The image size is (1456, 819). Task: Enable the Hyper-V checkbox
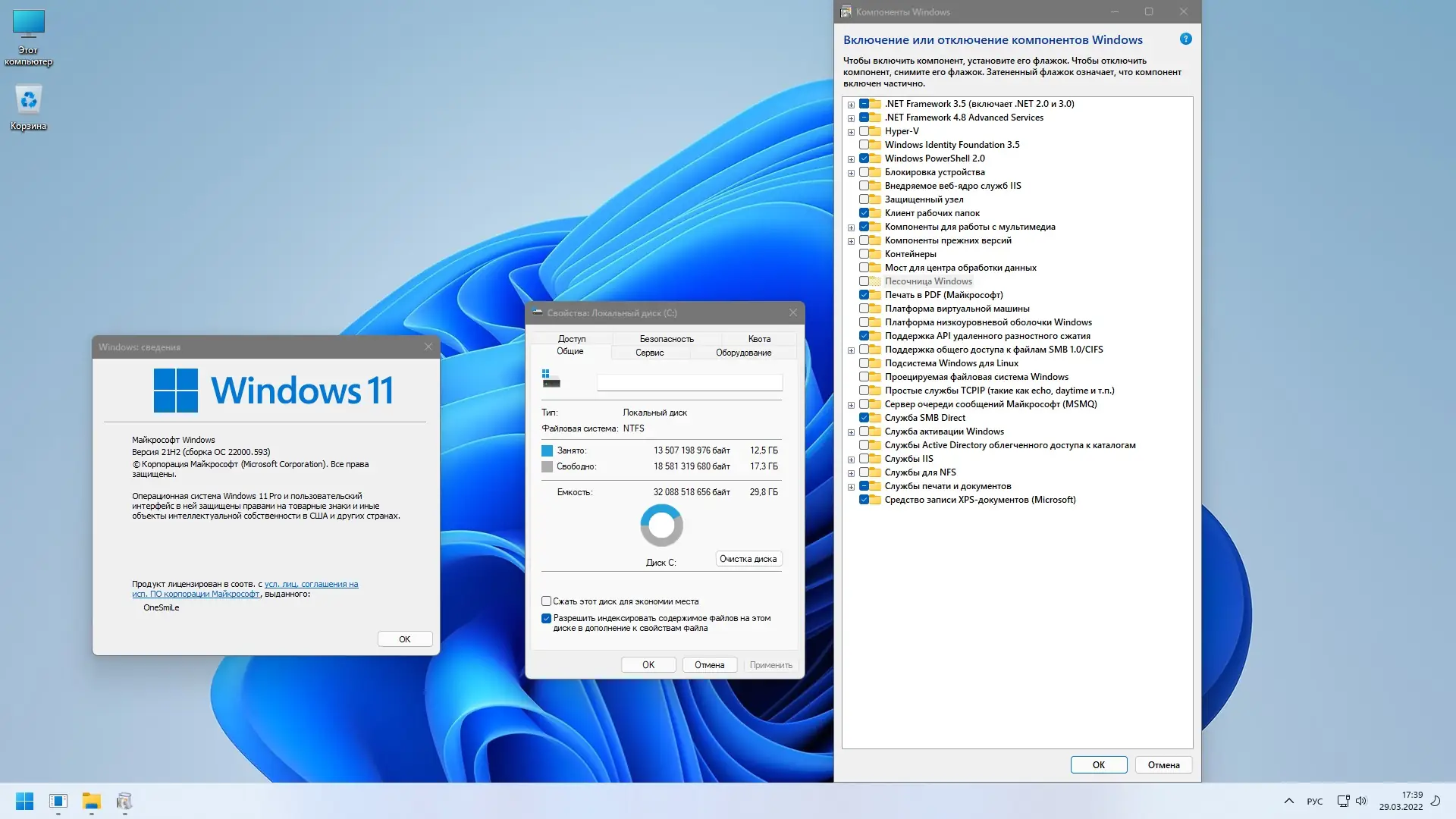(x=864, y=131)
